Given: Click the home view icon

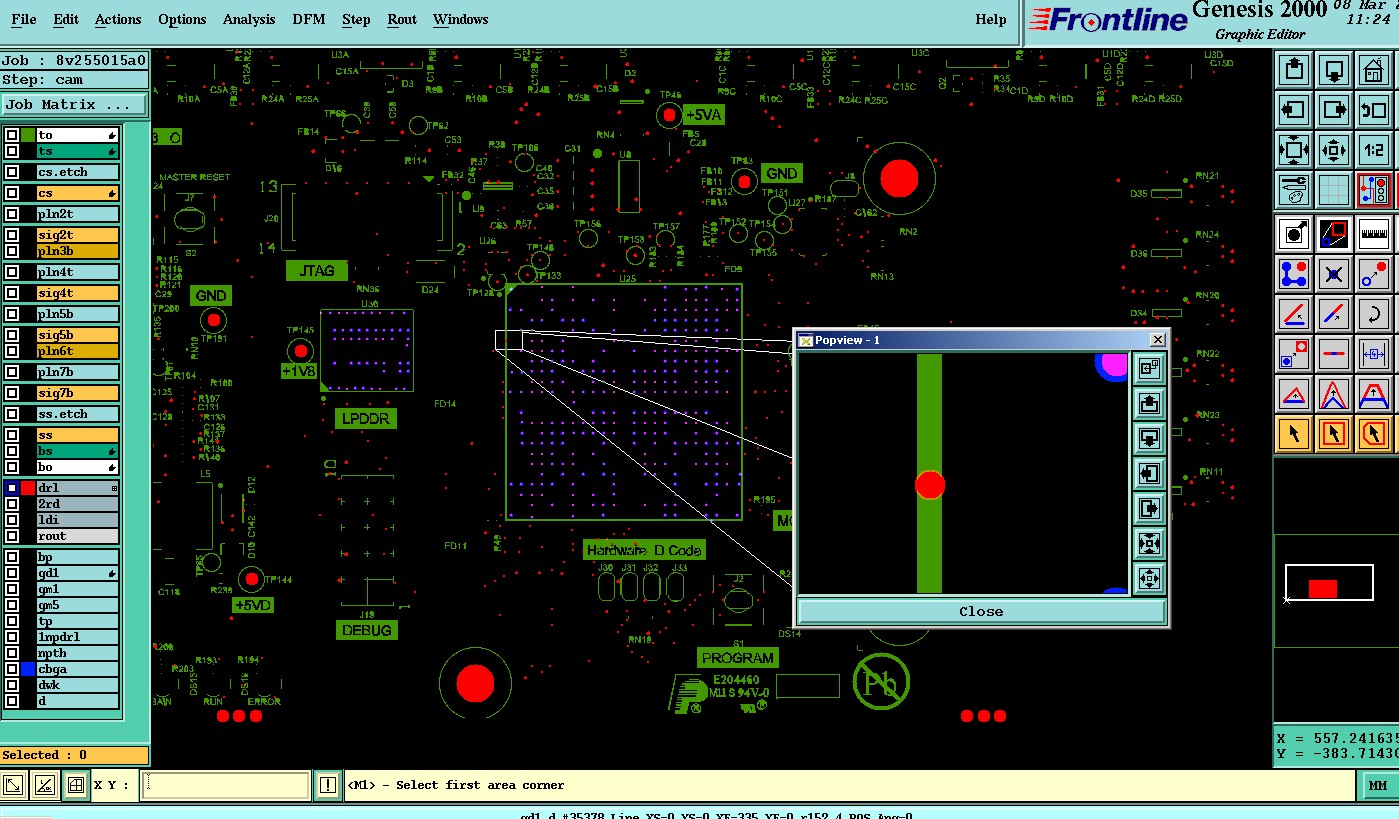Looking at the screenshot, I should click(x=1374, y=71).
